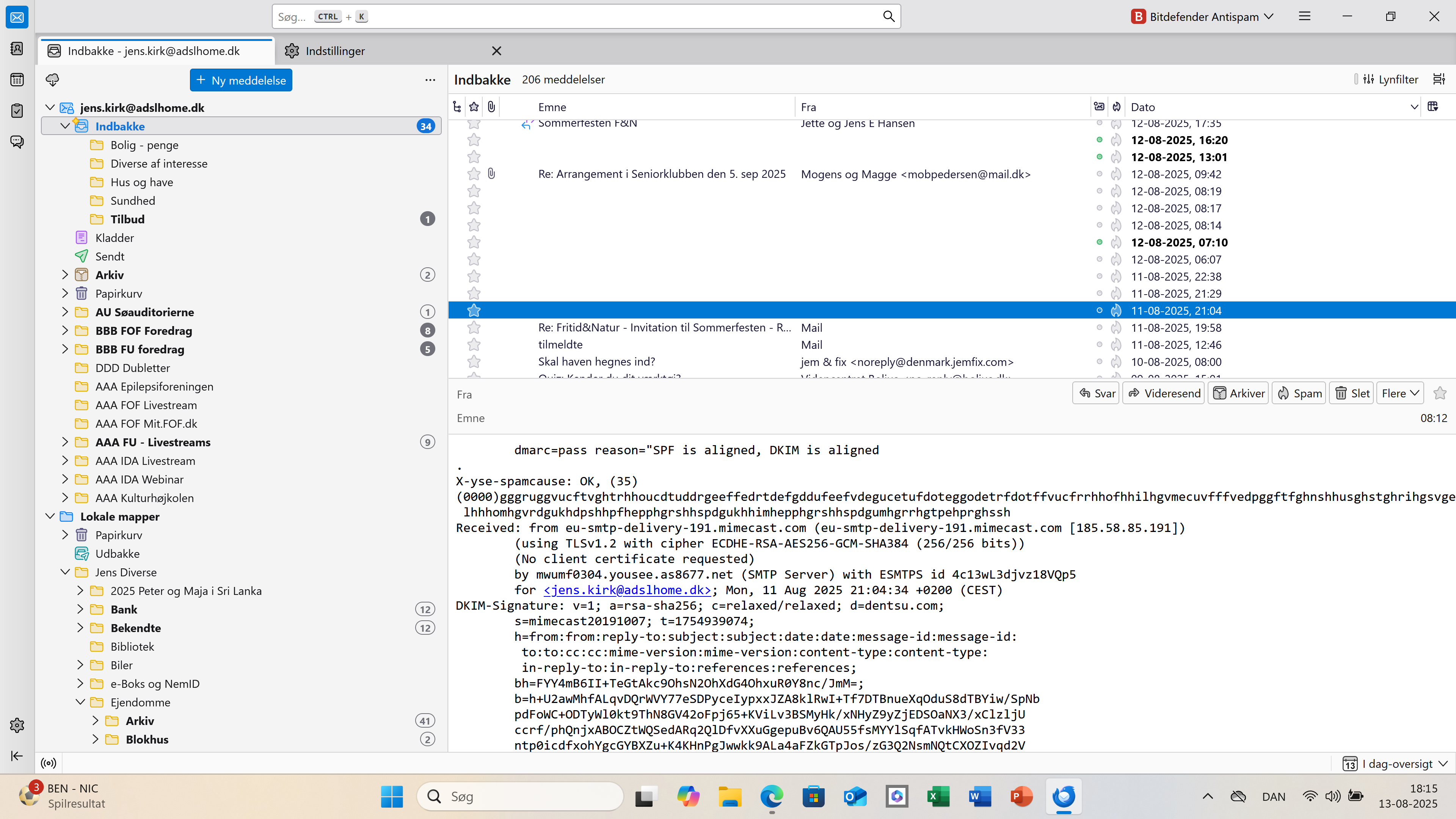This screenshot has height=819, width=1456.
Task: Toggle read status of the 12-08-2025 16:20 message
Action: 1099,140
